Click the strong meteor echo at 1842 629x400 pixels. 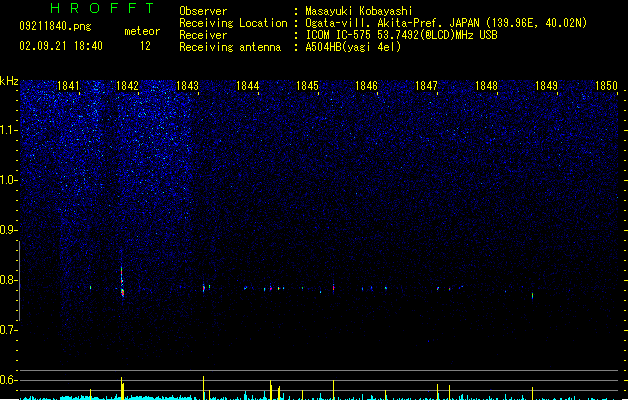click(122, 282)
